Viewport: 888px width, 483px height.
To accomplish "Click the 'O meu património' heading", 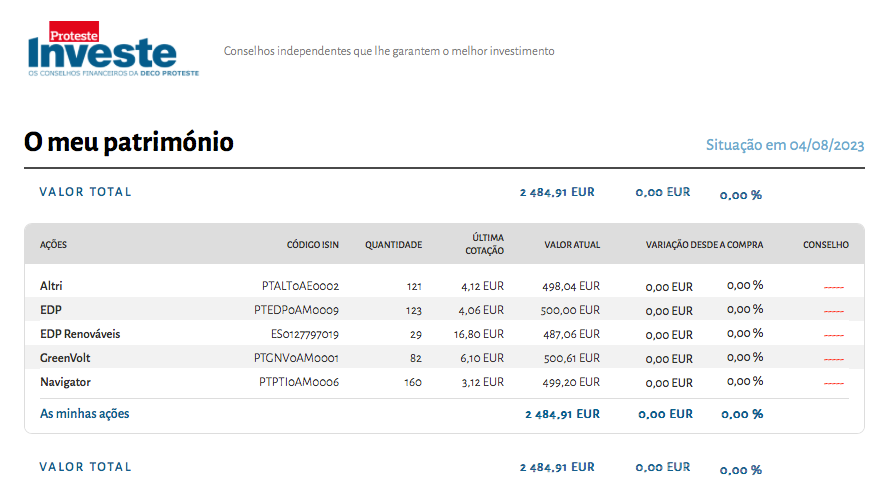I will 129,143.
